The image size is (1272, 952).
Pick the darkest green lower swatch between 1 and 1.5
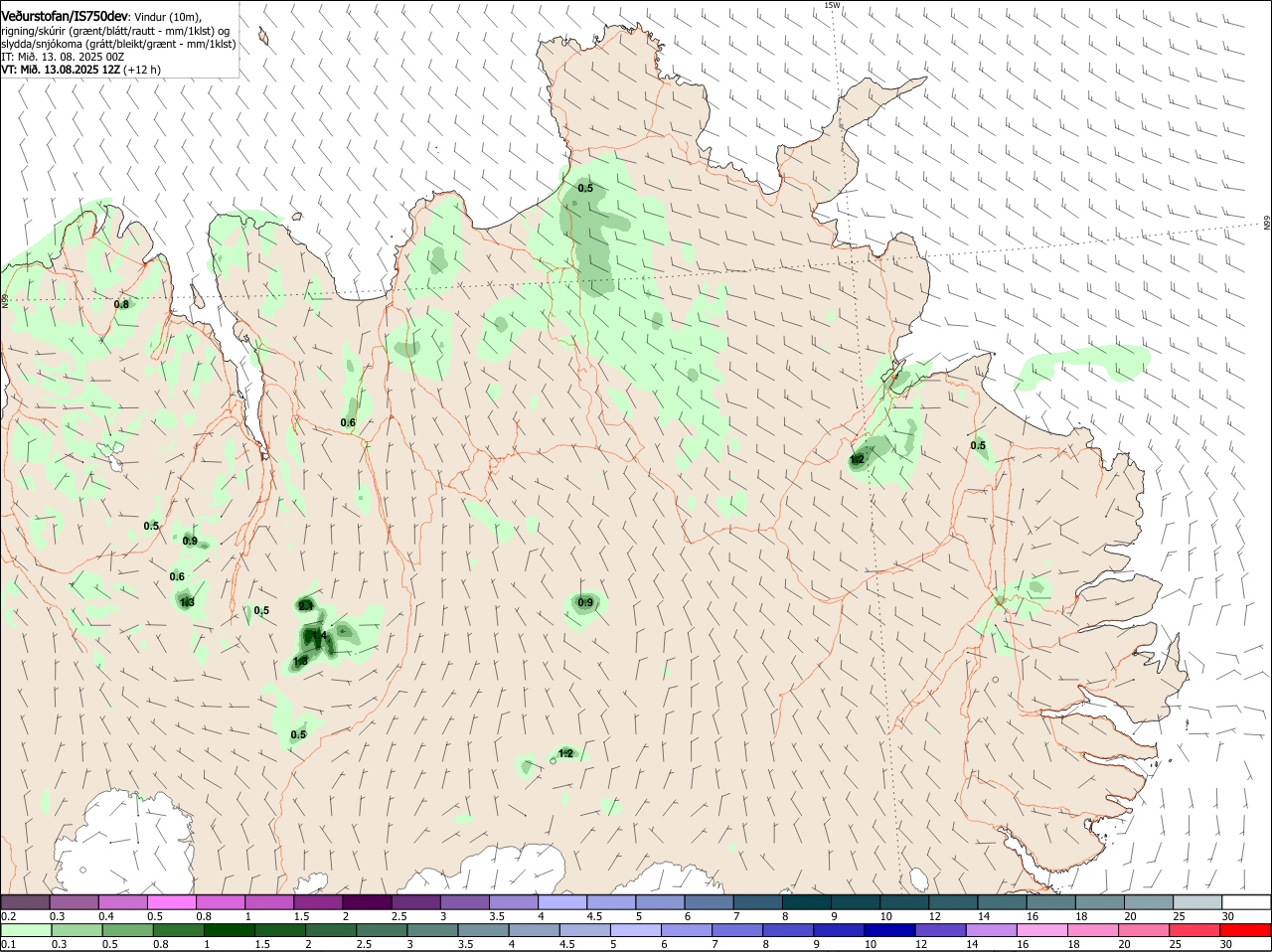231,930
